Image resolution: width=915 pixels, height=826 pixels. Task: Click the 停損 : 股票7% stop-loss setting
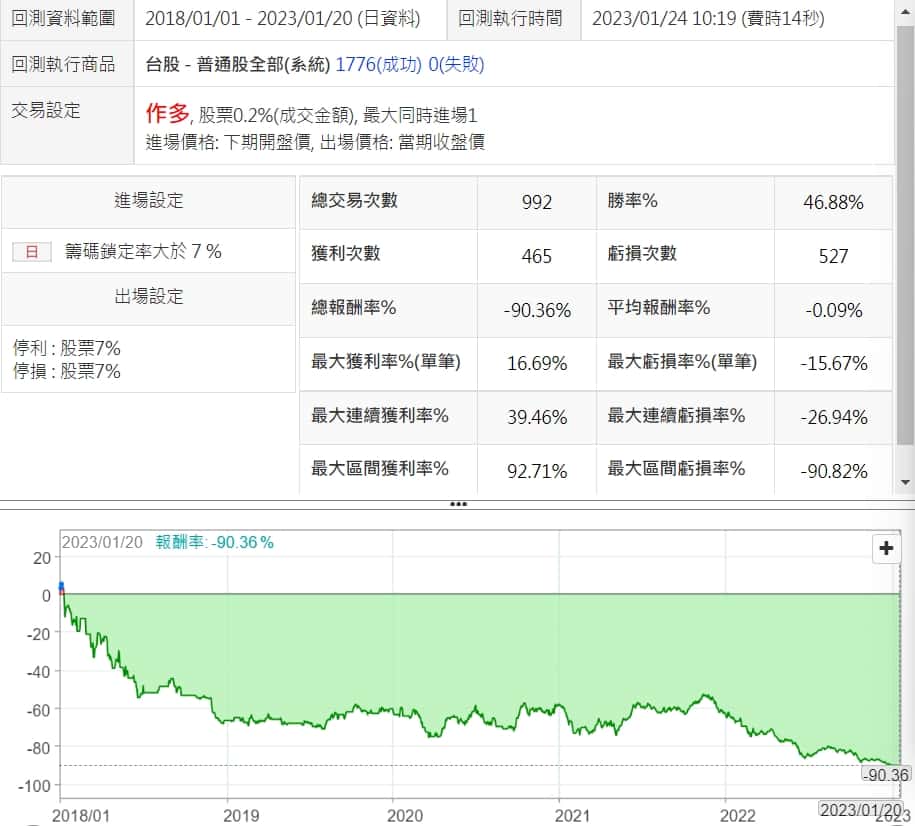[67, 371]
